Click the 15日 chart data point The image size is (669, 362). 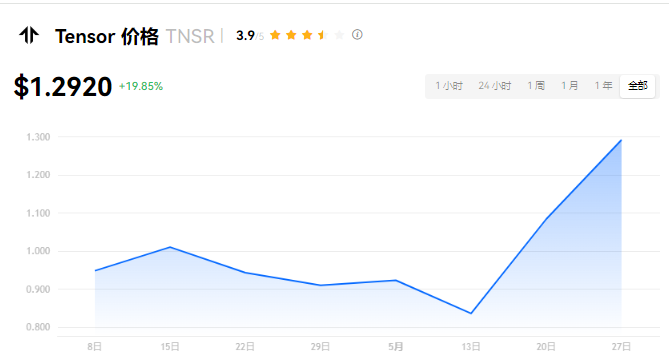tap(170, 247)
